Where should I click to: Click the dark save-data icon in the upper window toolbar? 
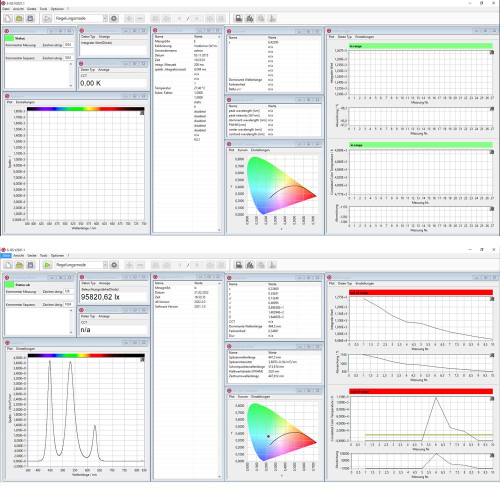click(239, 18)
